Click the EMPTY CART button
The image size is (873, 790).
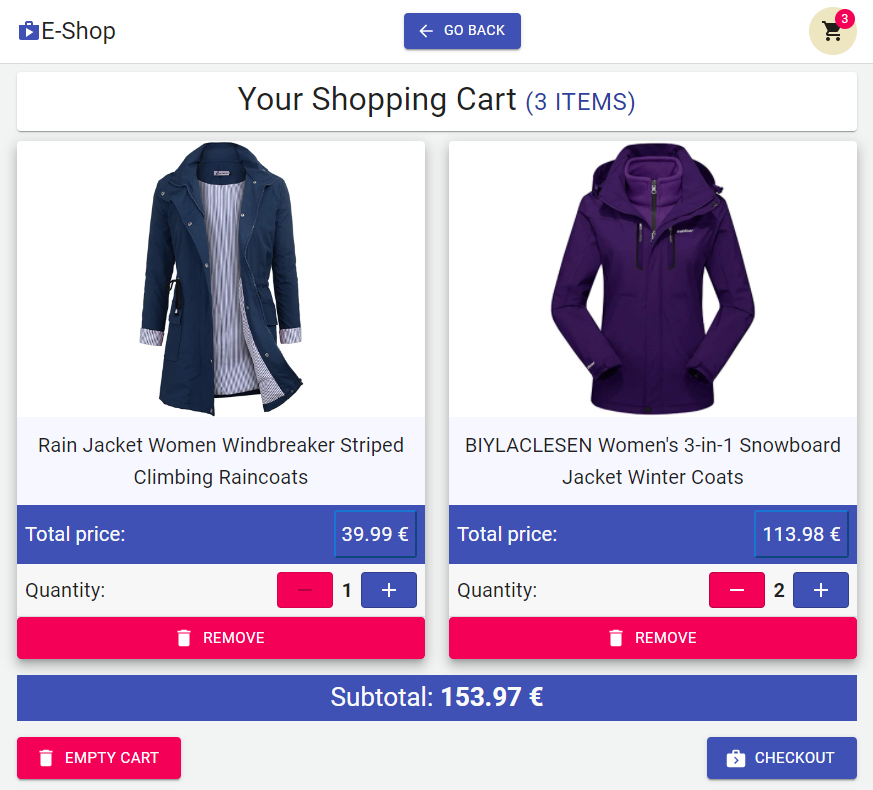coord(99,758)
